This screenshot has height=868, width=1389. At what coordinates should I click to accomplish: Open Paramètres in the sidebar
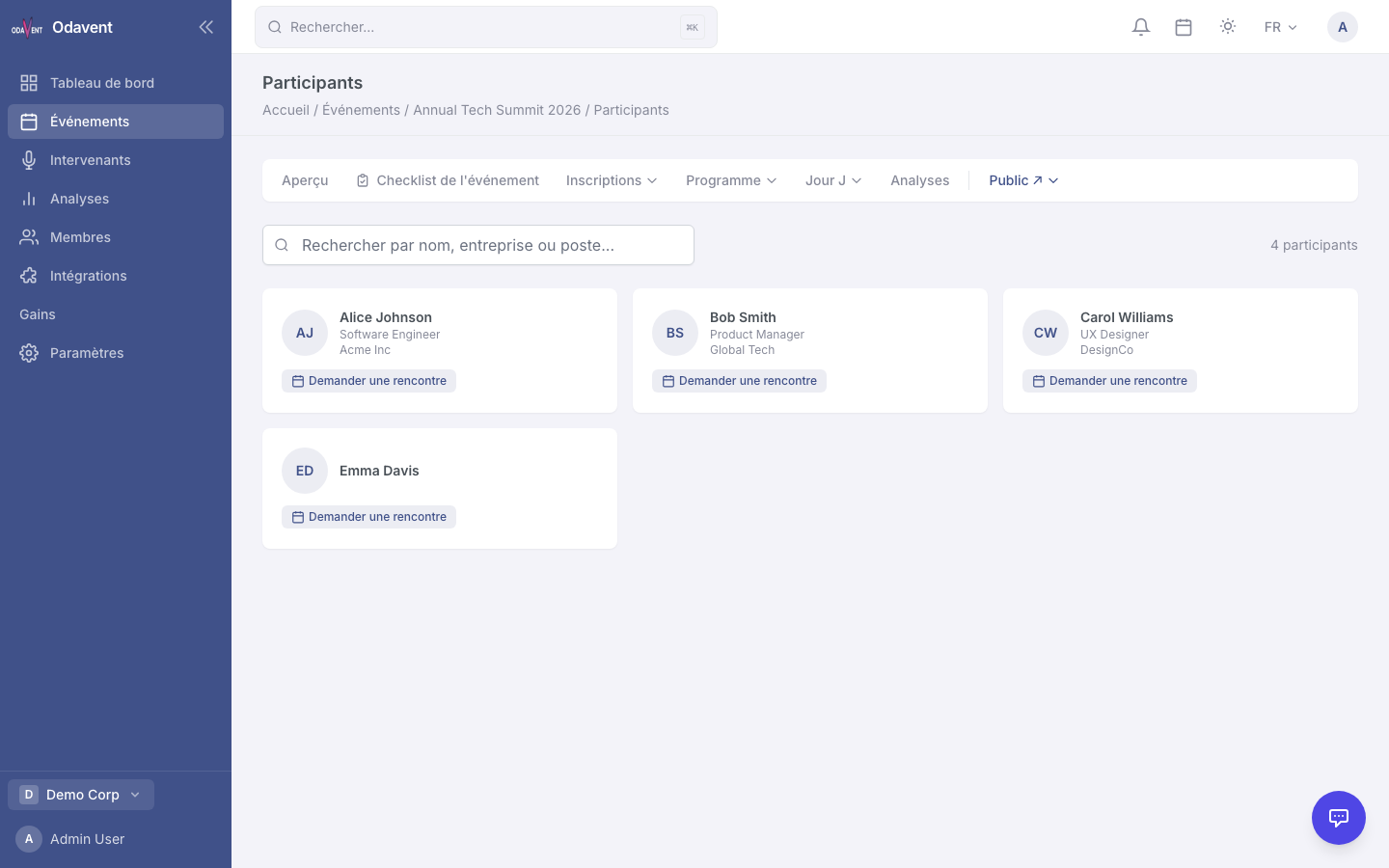[116, 353]
